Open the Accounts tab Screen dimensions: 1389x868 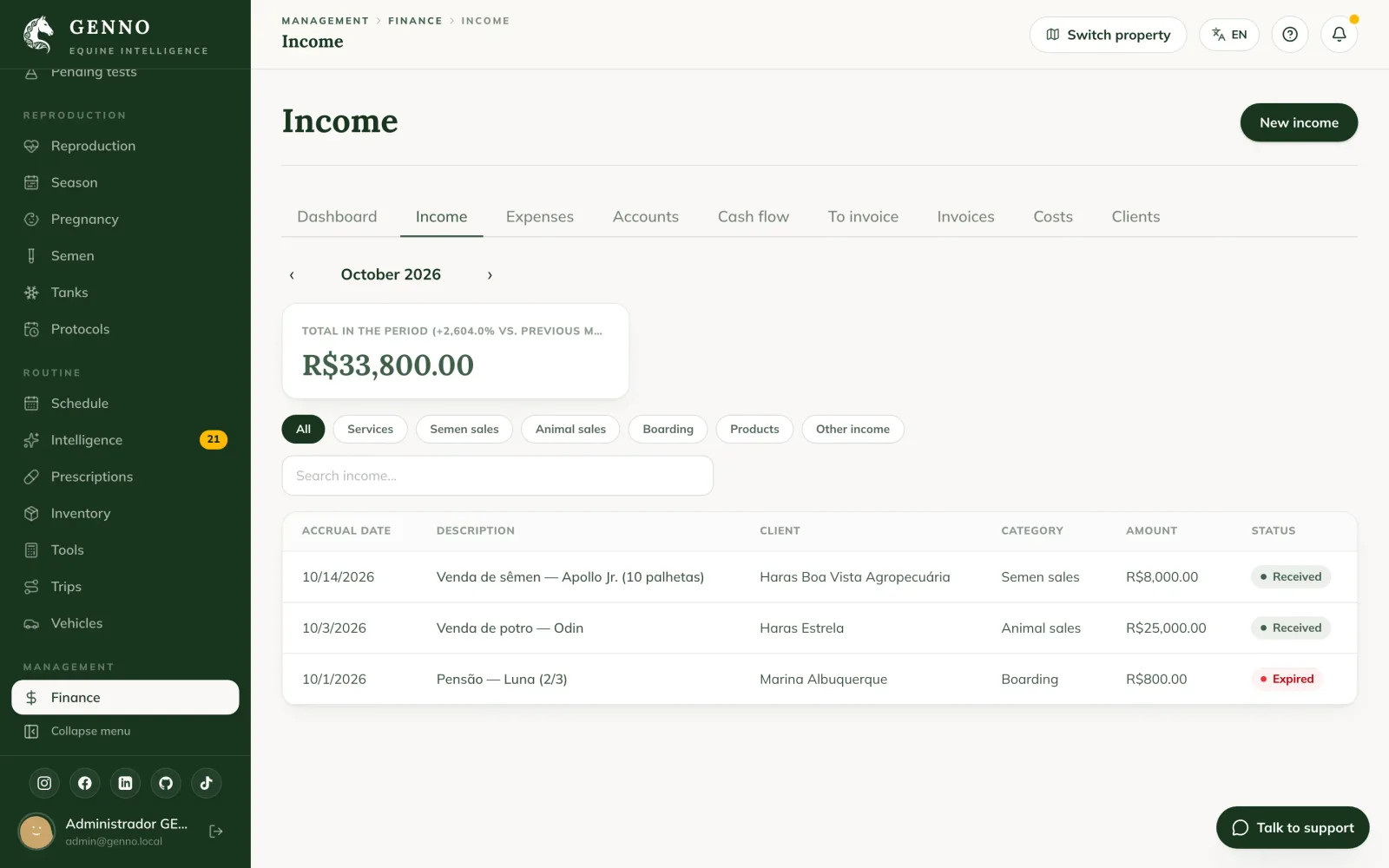[646, 217]
